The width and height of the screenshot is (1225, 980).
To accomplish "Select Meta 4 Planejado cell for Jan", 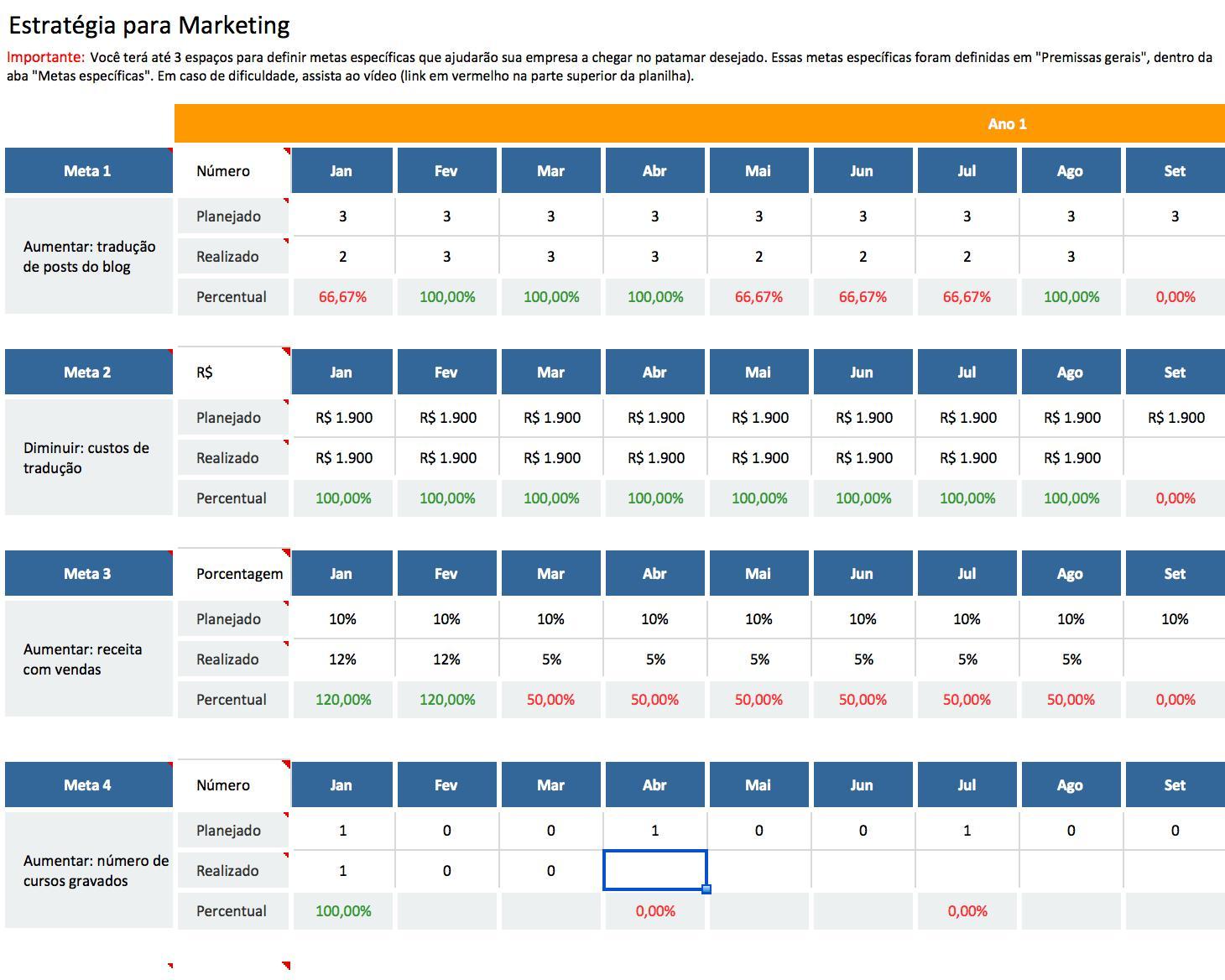I will click(x=342, y=831).
